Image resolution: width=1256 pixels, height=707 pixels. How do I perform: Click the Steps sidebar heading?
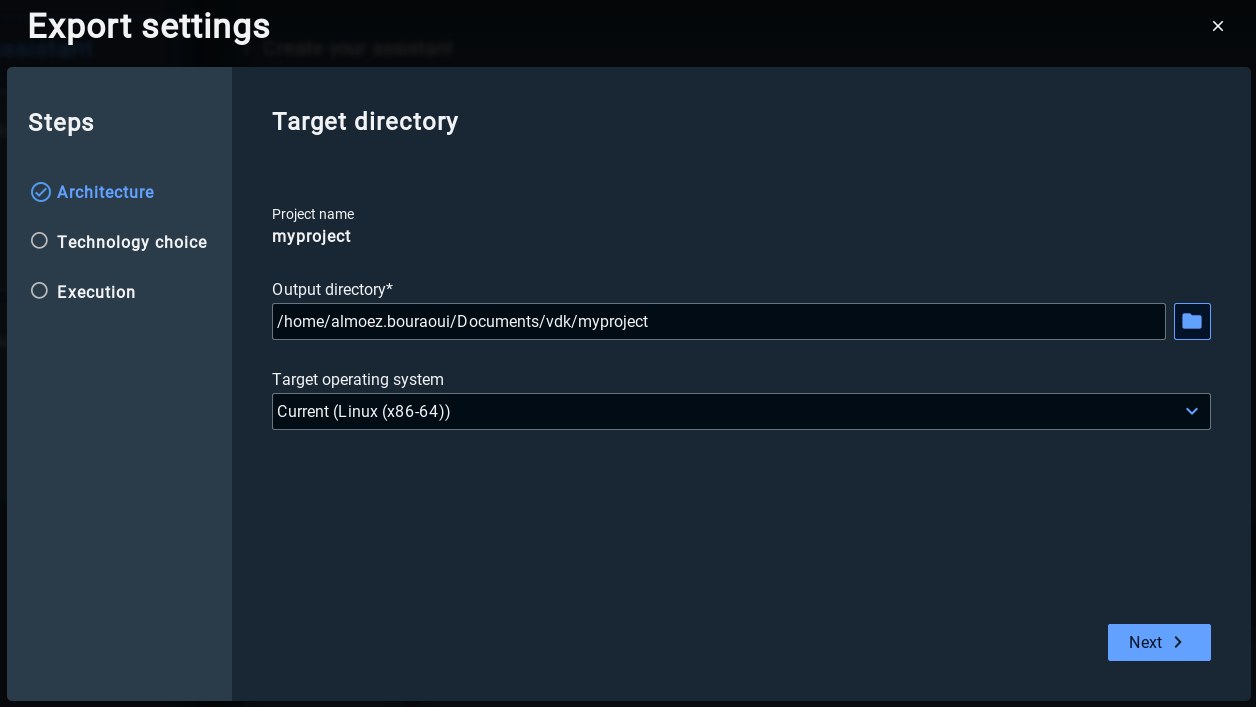[x=61, y=123]
